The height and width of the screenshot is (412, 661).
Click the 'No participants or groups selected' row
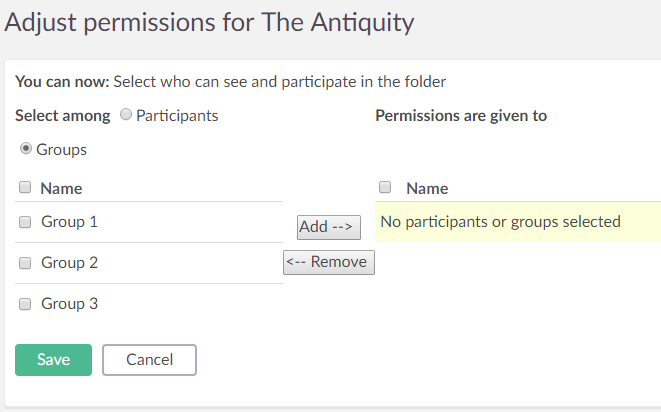pyautogui.click(x=501, y=222)
